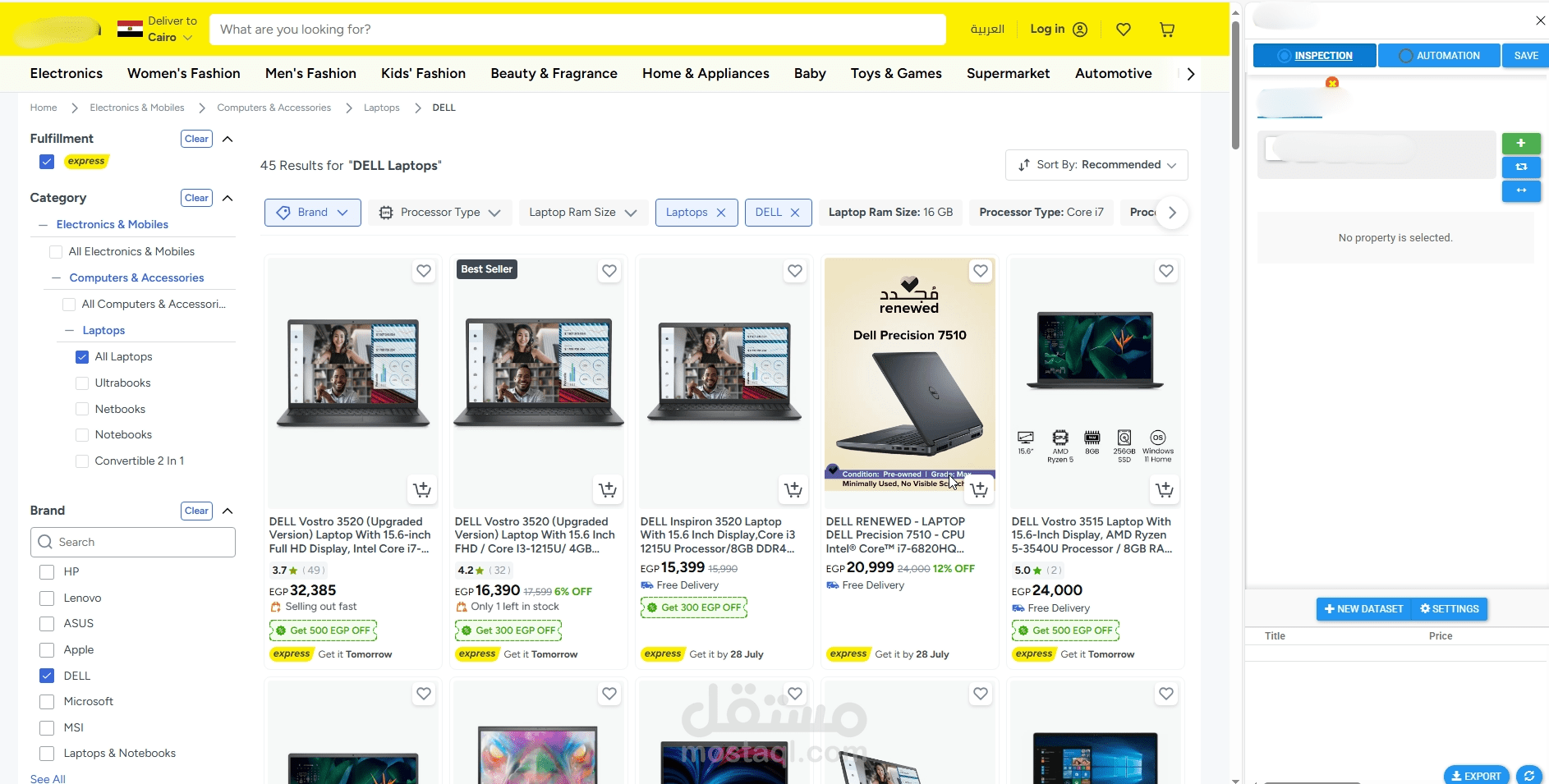Screen dimensions: 1549x784
Task: Add DELL Inspiron 3520 laptop to cart
Action: (793, 490)
